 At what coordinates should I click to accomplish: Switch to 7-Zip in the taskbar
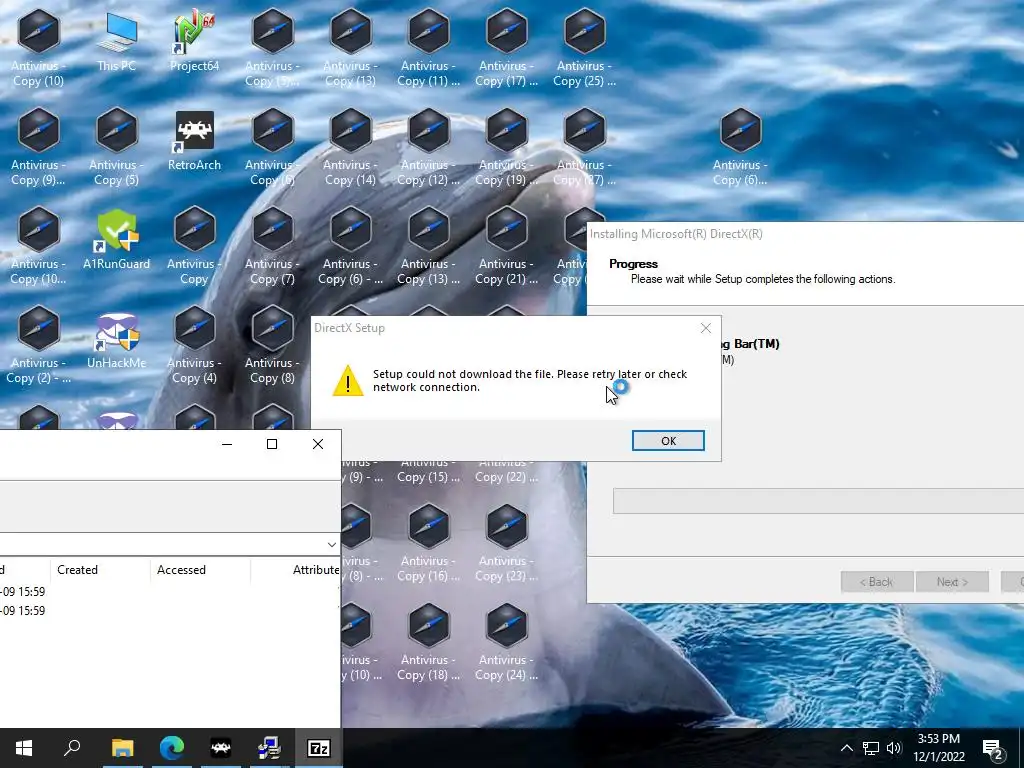pyautogui.click(x=319, y=748)
